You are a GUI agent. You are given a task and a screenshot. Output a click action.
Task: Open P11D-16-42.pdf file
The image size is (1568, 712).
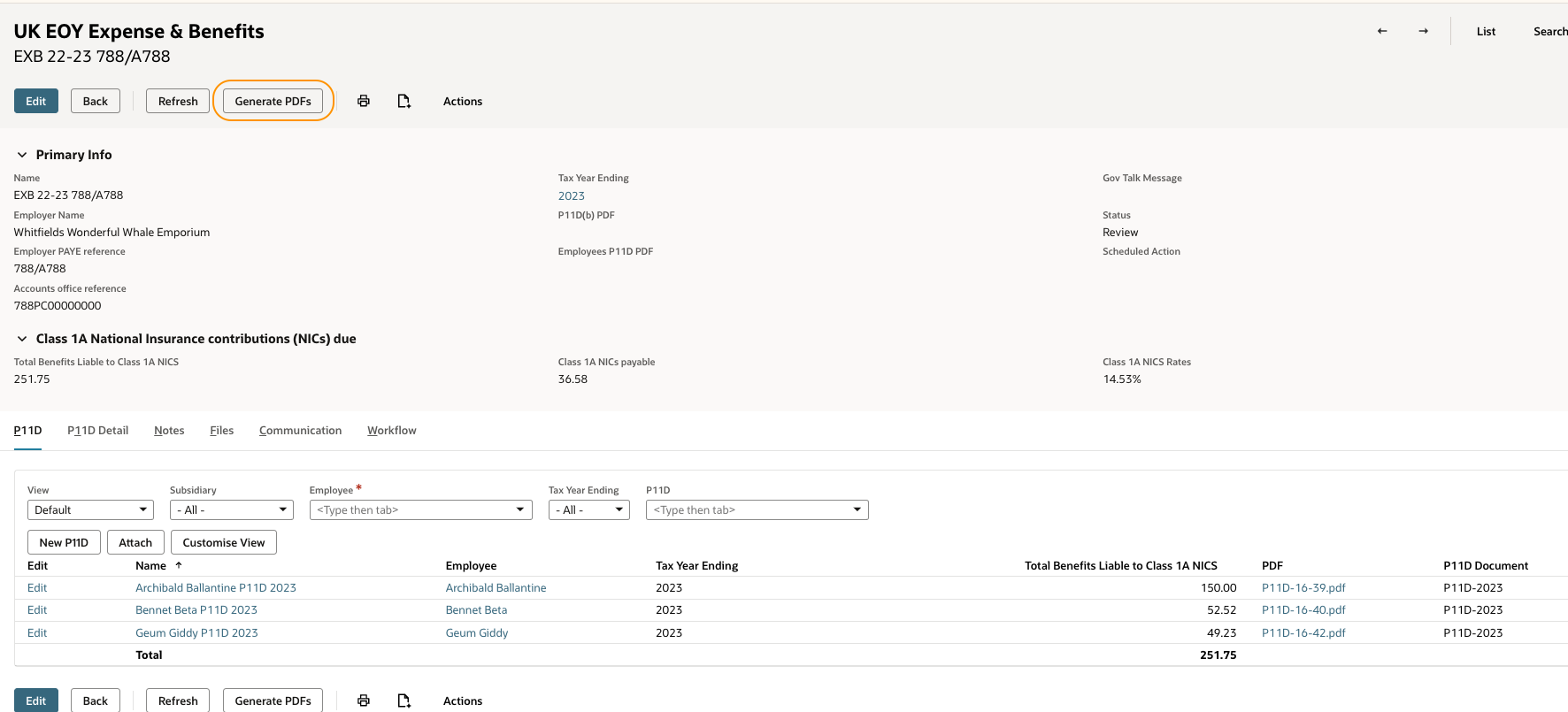1303,633
